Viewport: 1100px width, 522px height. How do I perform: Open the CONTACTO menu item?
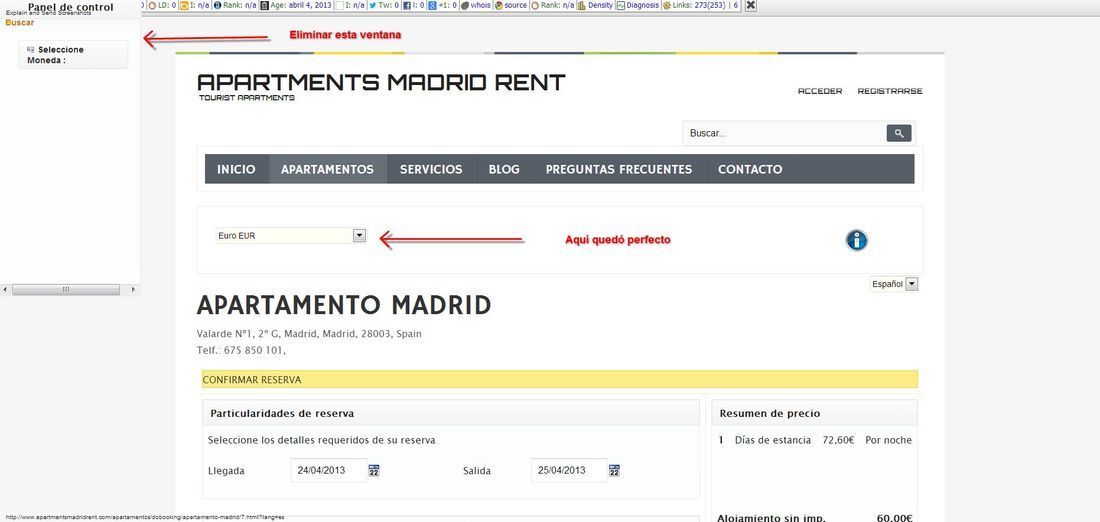(750, 169)
